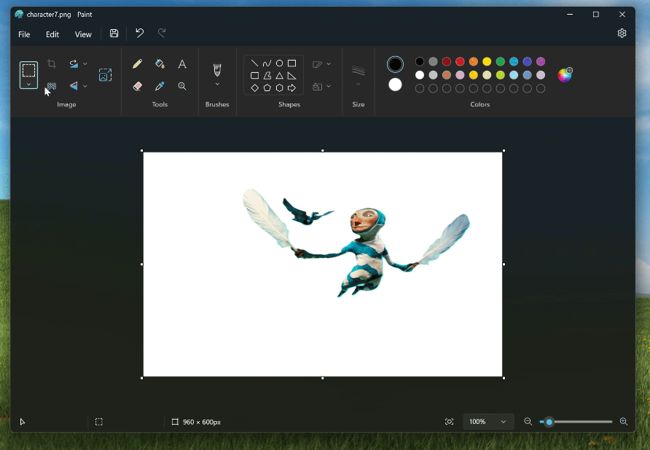Click the cursor position icon in status bar

tap(22, 422)
